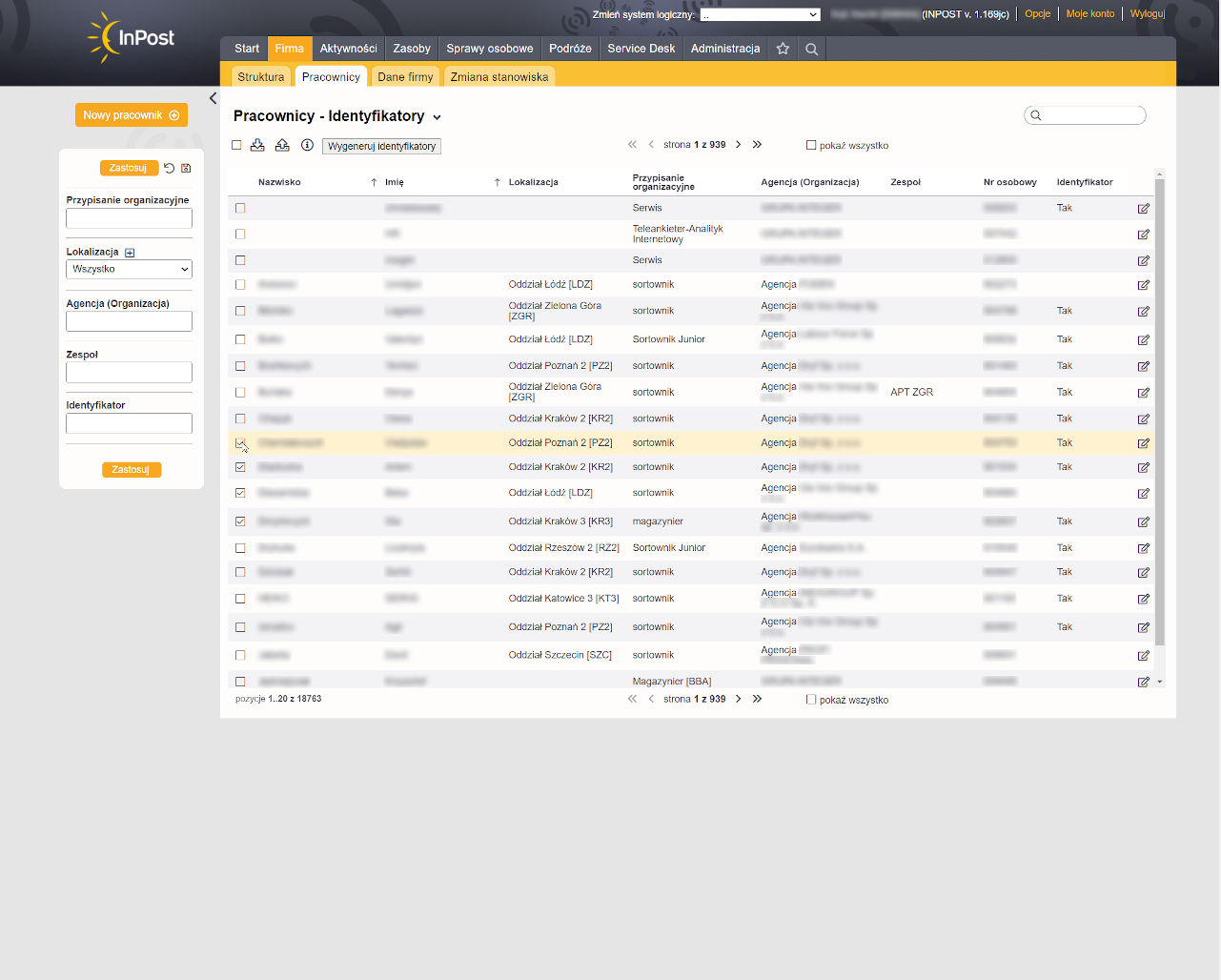Screen dimensions: 1221x980
Task: Select the Oddział Katowice 3 row checkbox
Action: tap(240, 599)
